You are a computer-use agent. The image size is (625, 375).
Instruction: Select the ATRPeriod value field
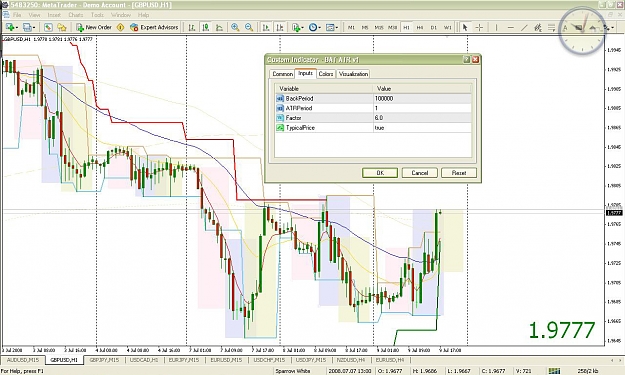422,108
